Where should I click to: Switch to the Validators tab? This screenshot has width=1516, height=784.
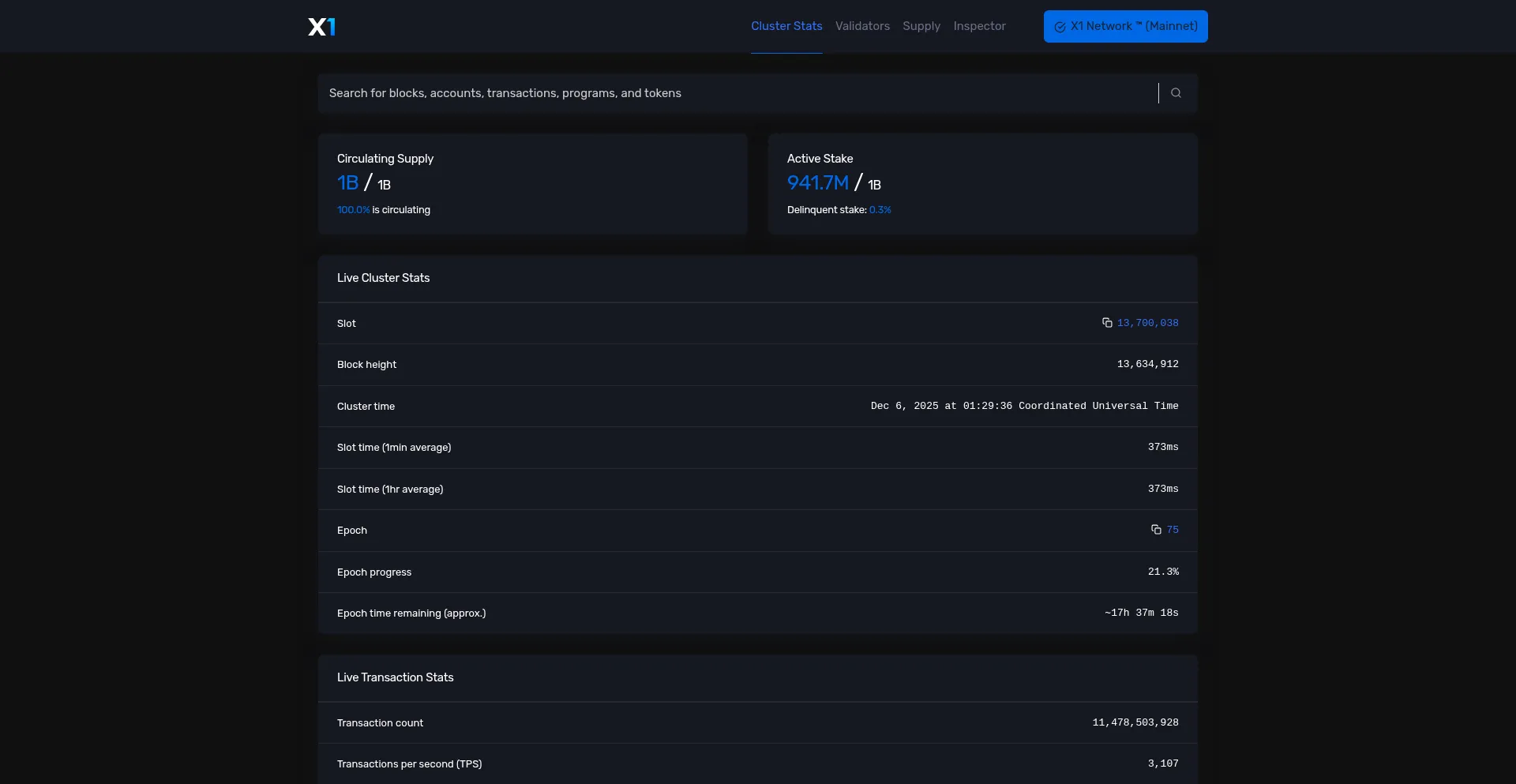point(862,26)
